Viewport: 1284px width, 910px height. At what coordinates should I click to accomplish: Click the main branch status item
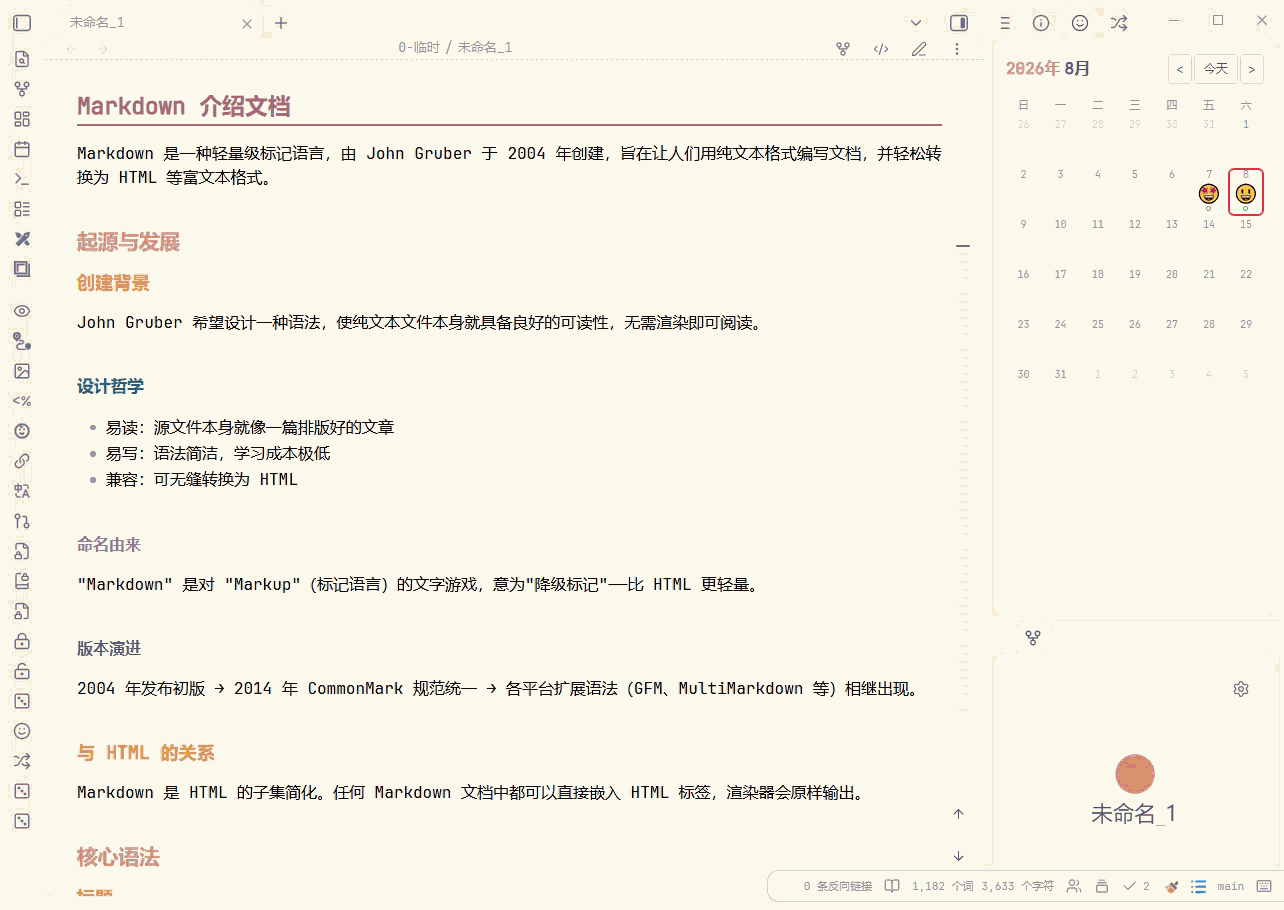1231,886
